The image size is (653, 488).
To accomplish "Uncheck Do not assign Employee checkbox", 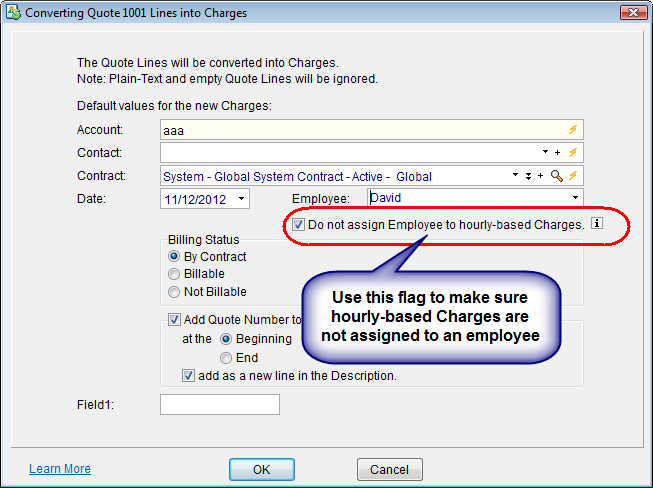I will (299, 225).
